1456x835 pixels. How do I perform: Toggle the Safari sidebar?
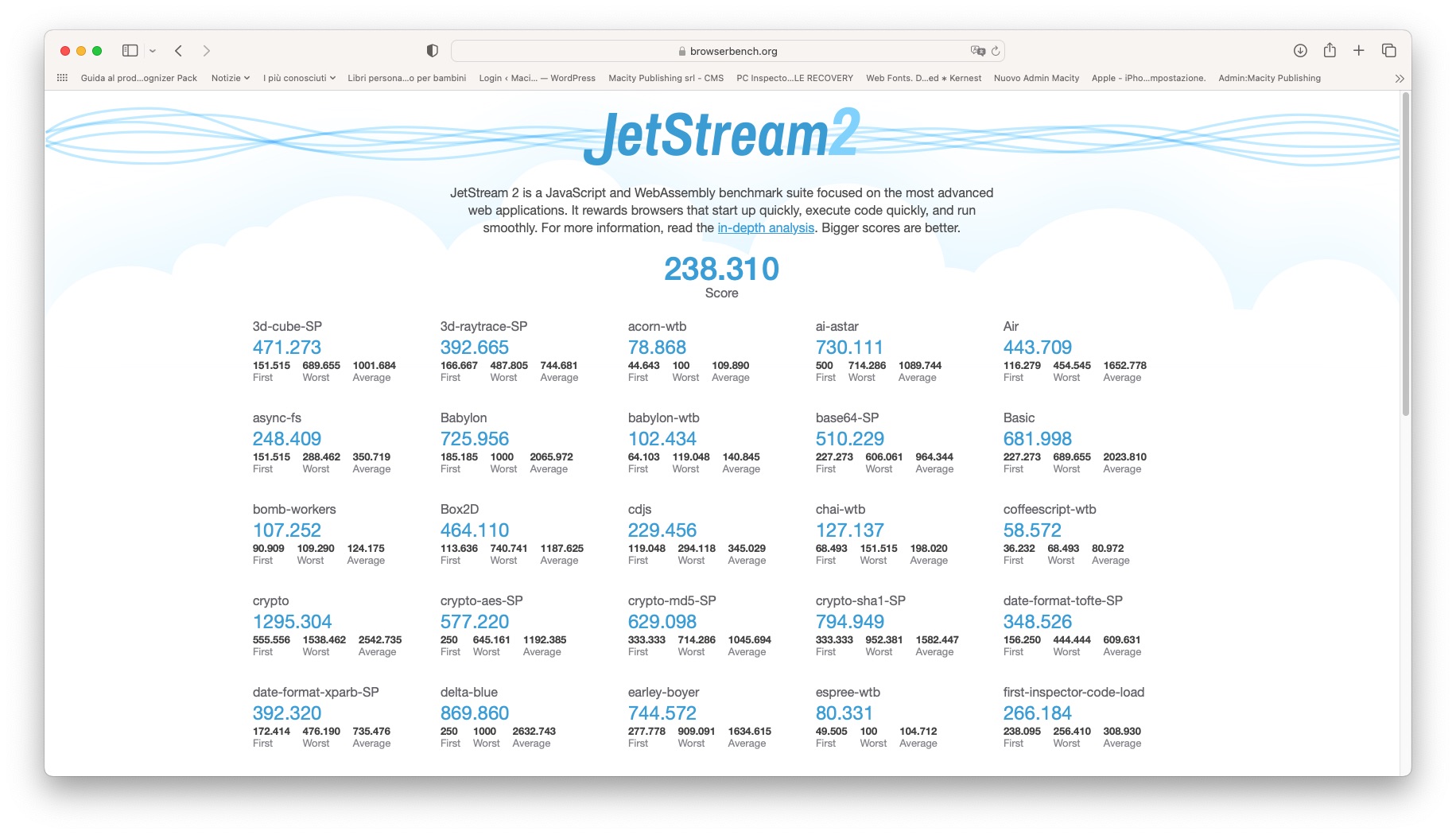(130, 51)
